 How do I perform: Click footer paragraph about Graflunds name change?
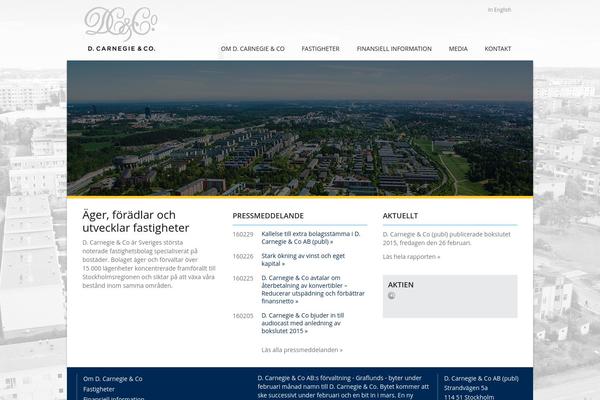point(343,387)
